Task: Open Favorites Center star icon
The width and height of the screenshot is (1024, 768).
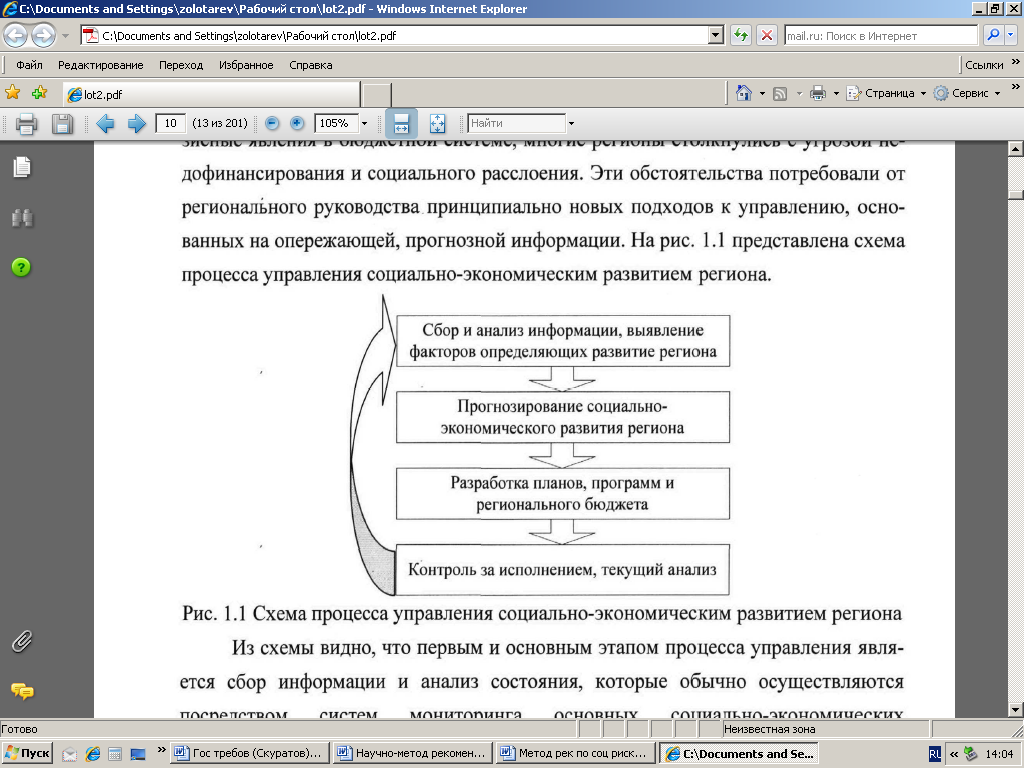Action: 12,93
